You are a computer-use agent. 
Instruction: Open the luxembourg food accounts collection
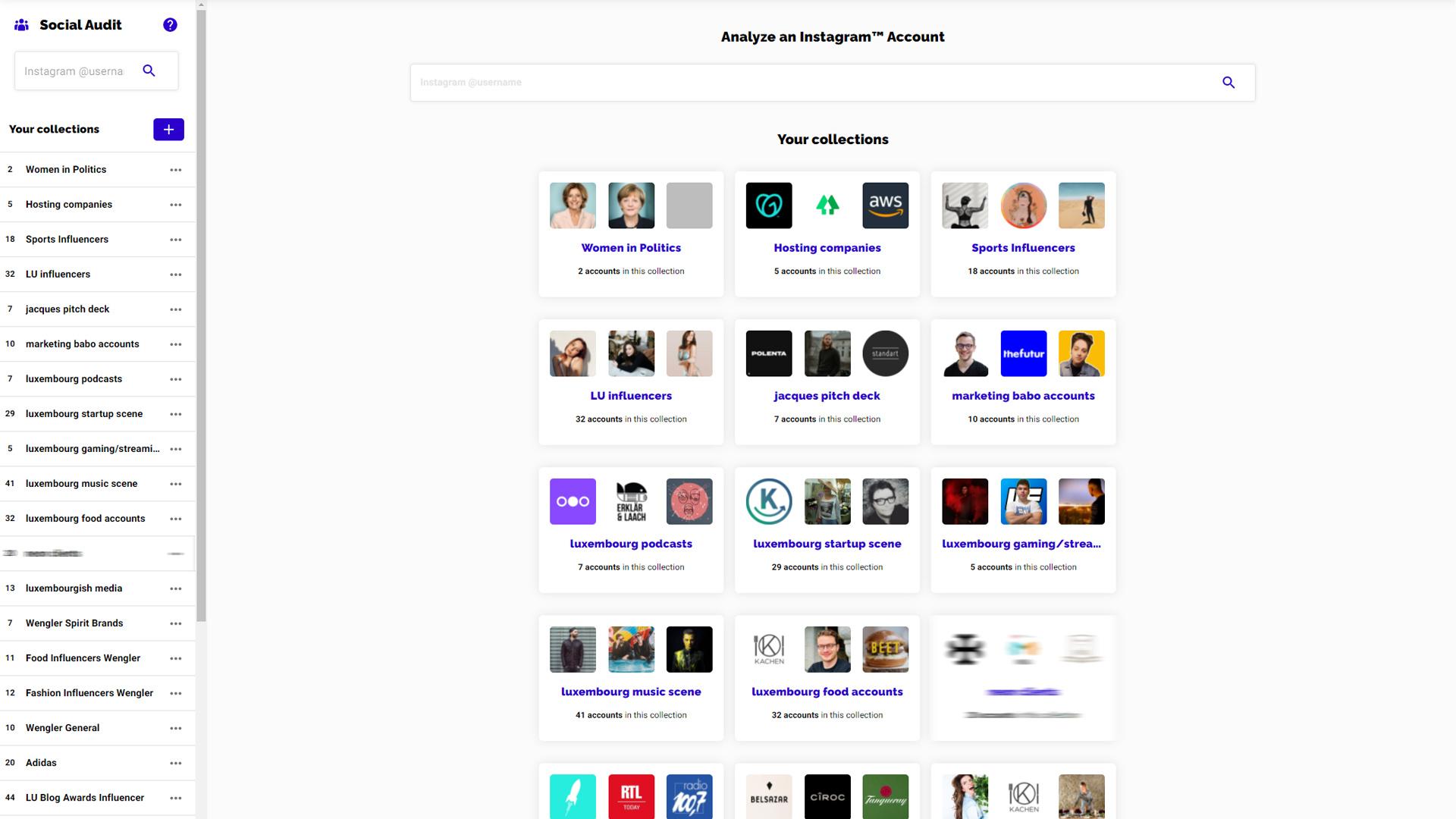[x=828, y=691]
